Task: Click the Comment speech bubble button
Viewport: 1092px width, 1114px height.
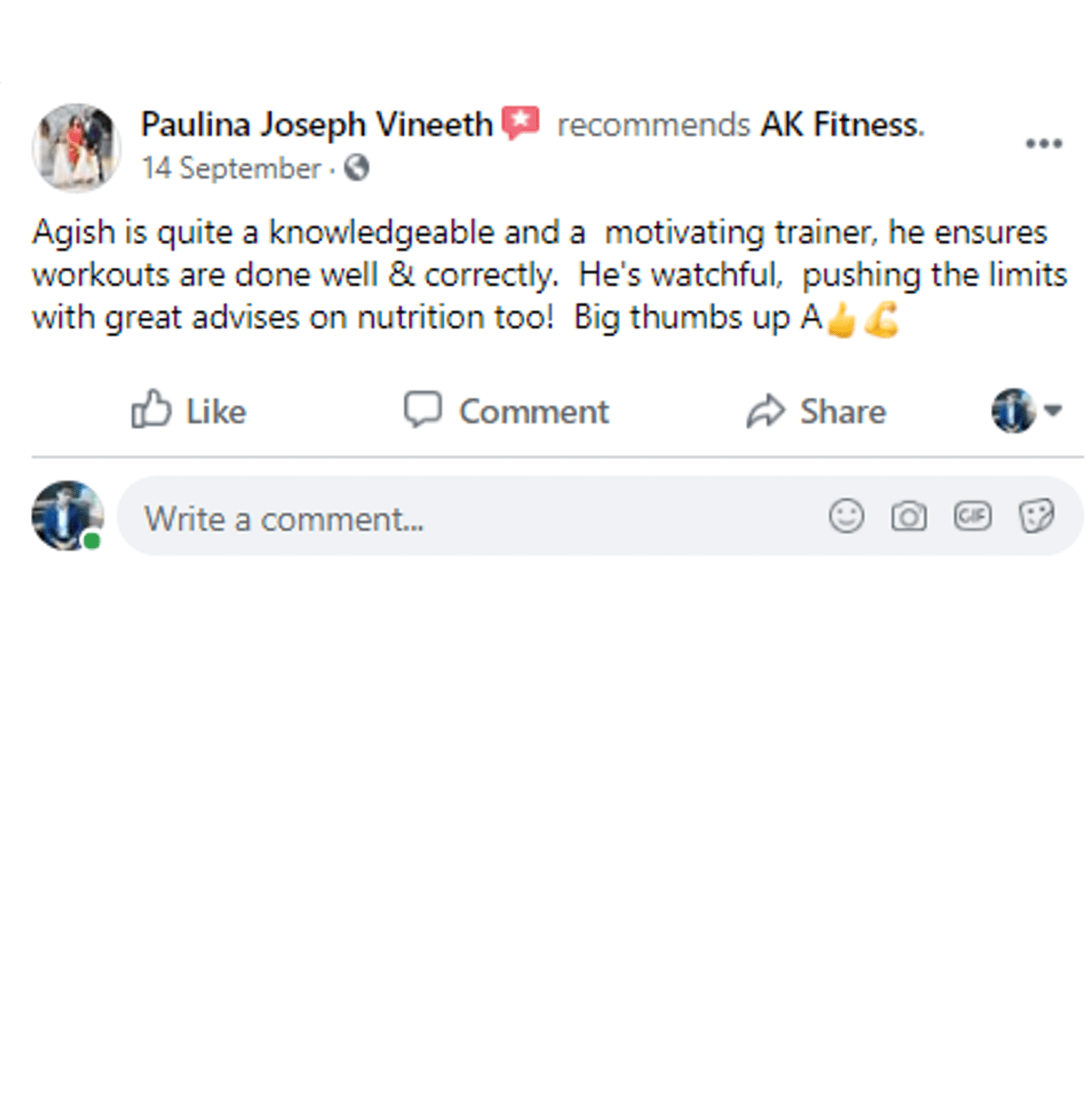Action: click(506, 411)
